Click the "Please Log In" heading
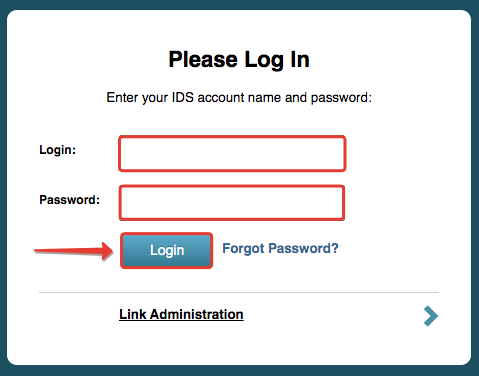479x376 pixels. point(239,60)
